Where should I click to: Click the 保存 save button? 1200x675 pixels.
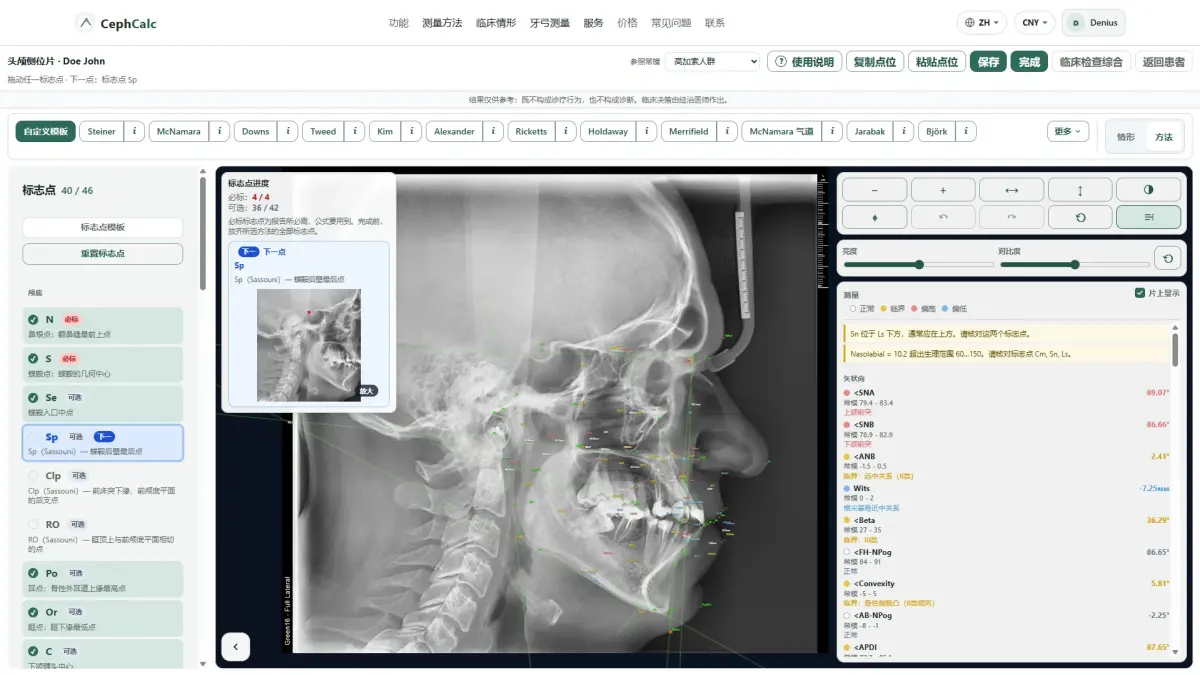tap(988, 62)
